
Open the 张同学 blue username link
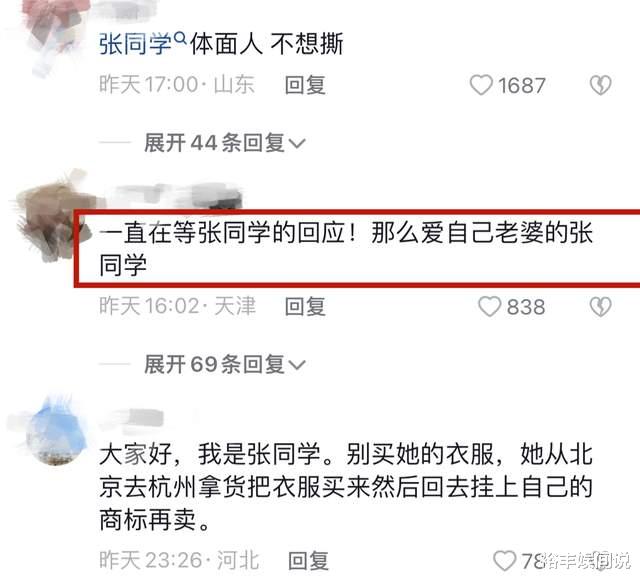(136, 44)
